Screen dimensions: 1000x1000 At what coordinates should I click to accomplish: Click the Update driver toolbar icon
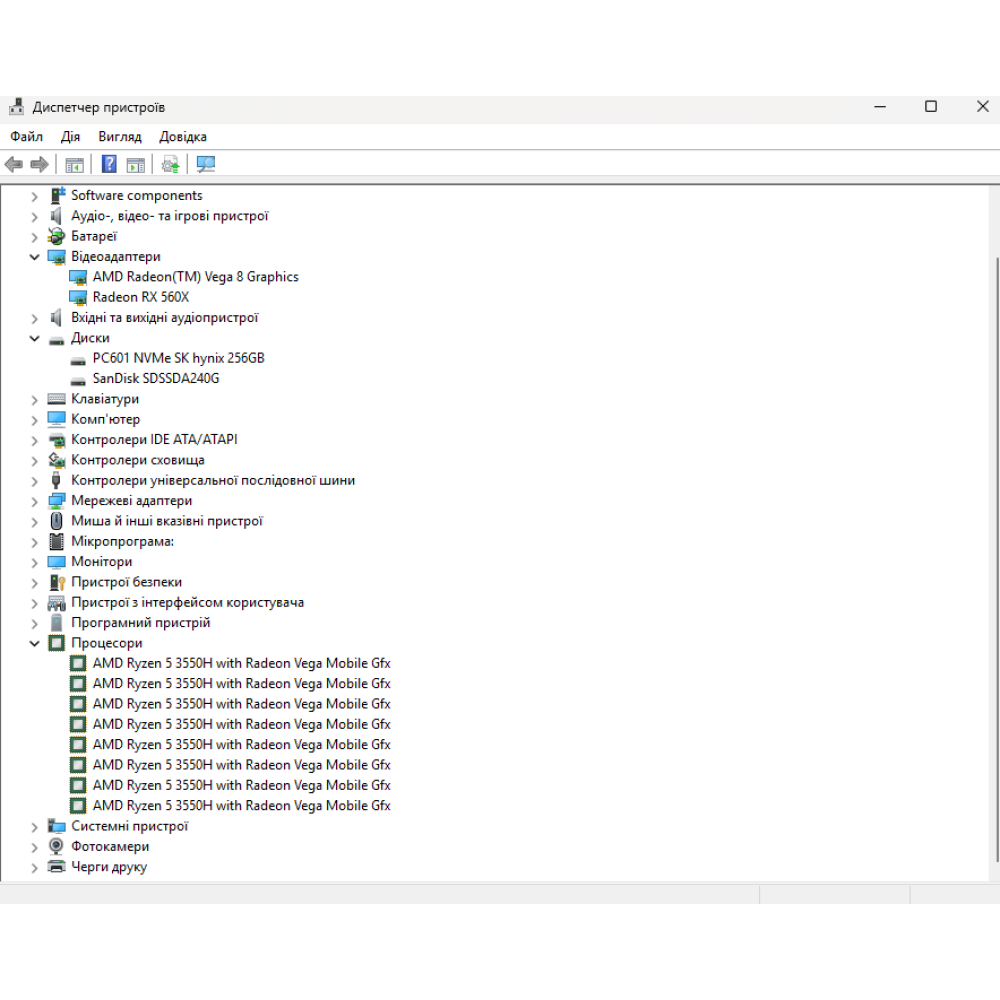pyautogui.click(x=170, y=164)
